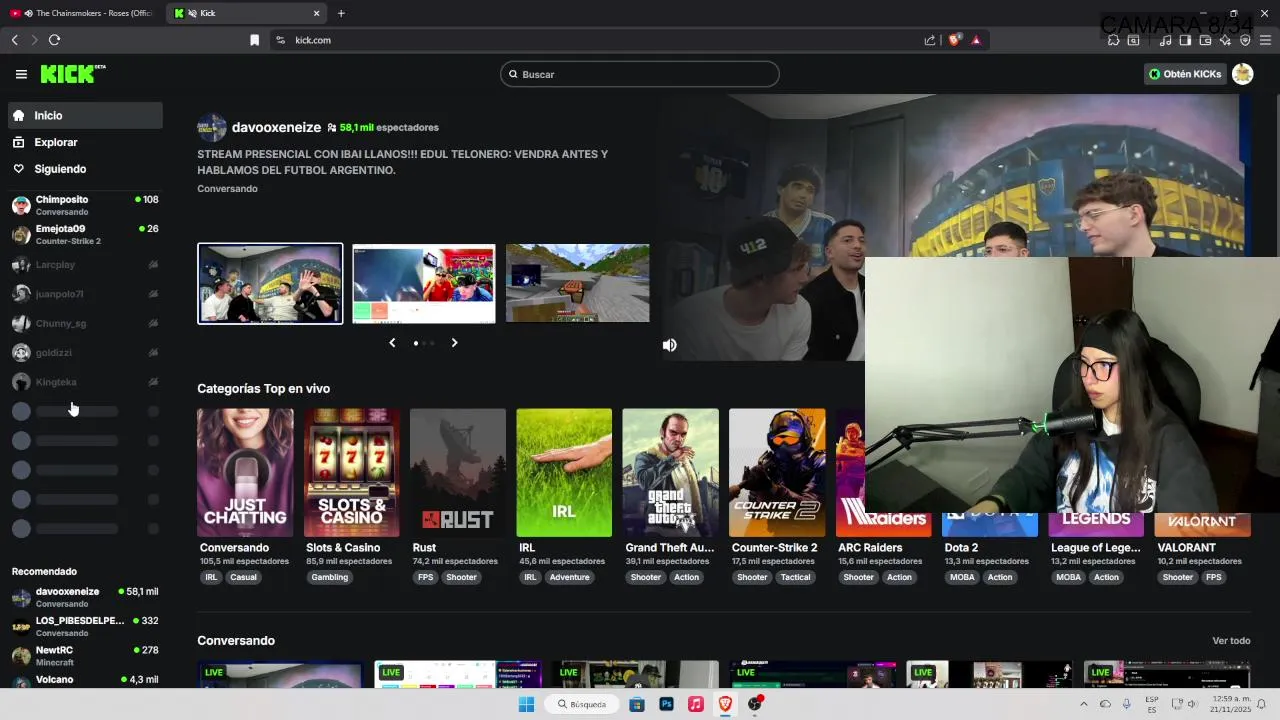
Task: Open new browser tab with plus button
Action: 341,13
